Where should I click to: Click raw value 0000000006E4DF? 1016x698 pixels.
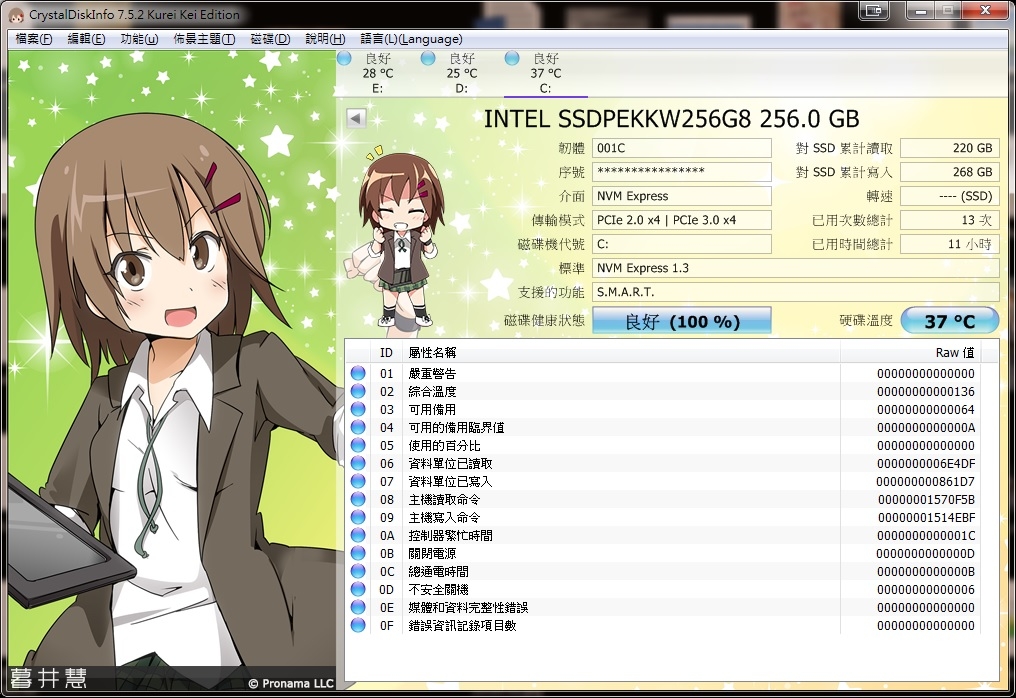[x=926, y=463]
